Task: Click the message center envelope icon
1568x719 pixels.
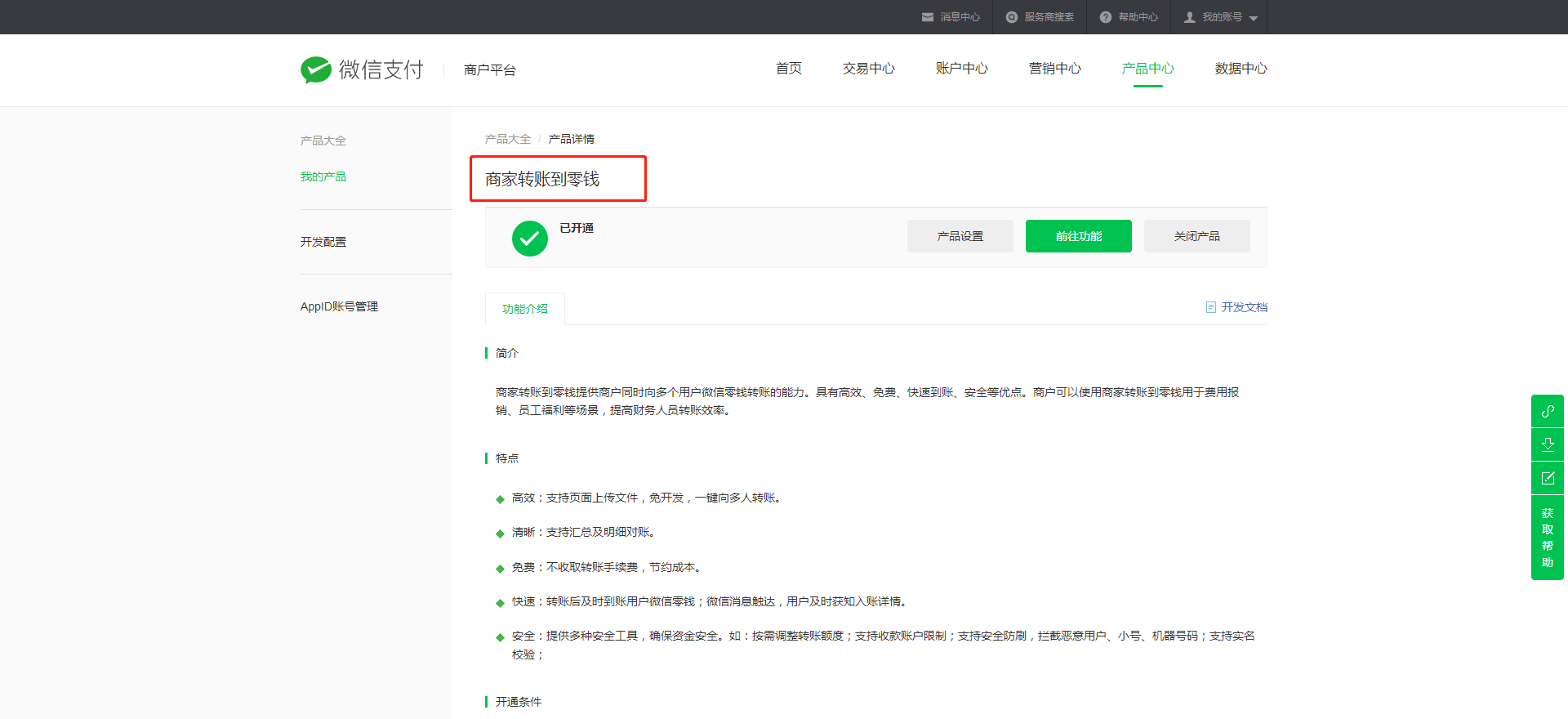Action: [x=928, y=17]
